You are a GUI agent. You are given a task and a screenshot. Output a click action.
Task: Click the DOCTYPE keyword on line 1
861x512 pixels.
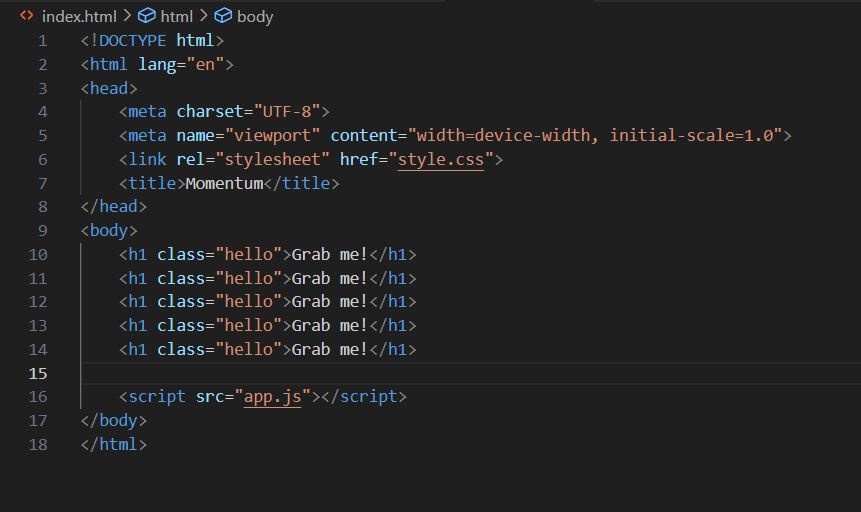132,41
